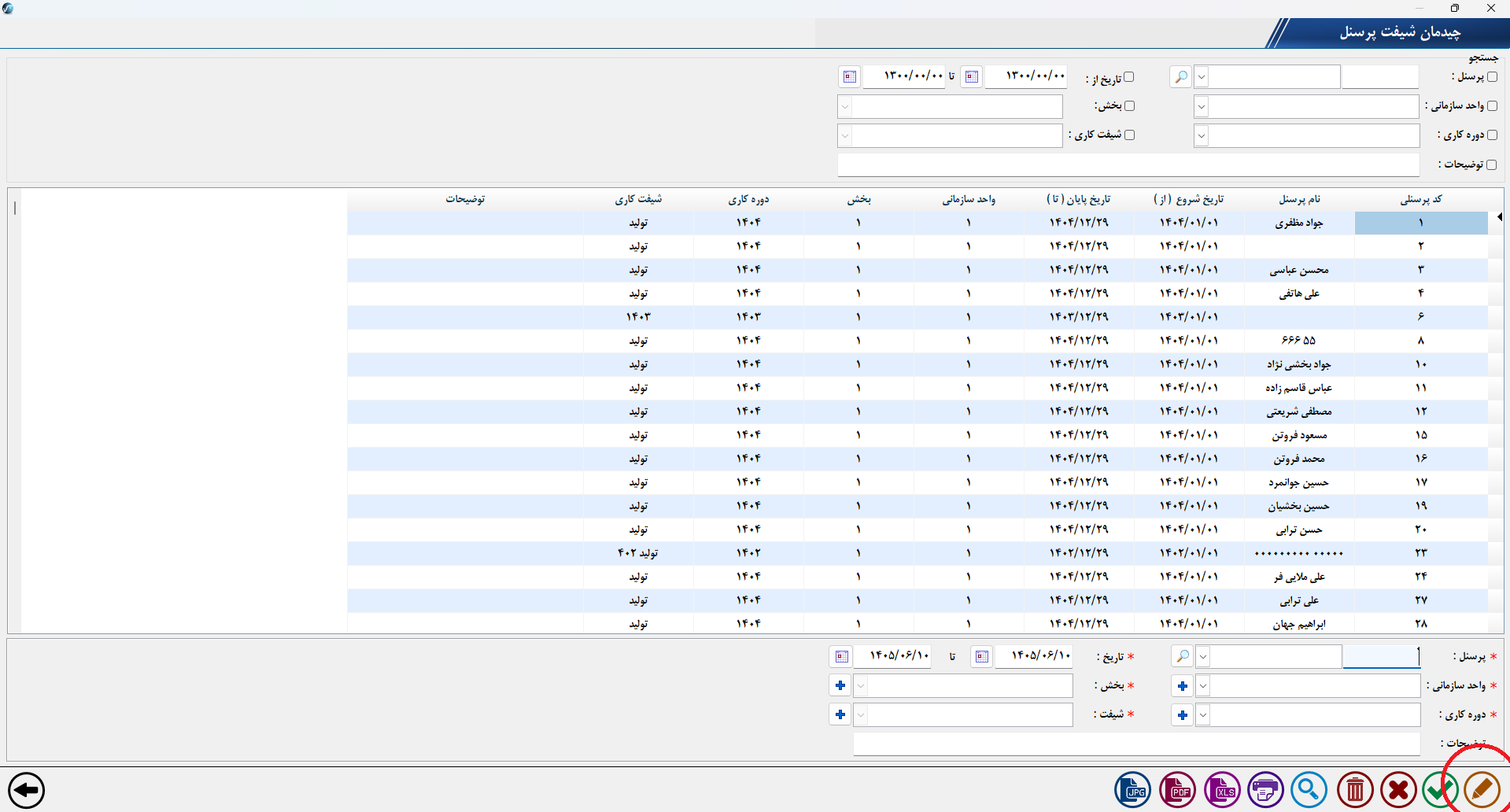Image resolution: width=1510 pixels, height=812 pixels.
Task: Click shift cell تولید ۴۰۲
Action: [638, 553]
